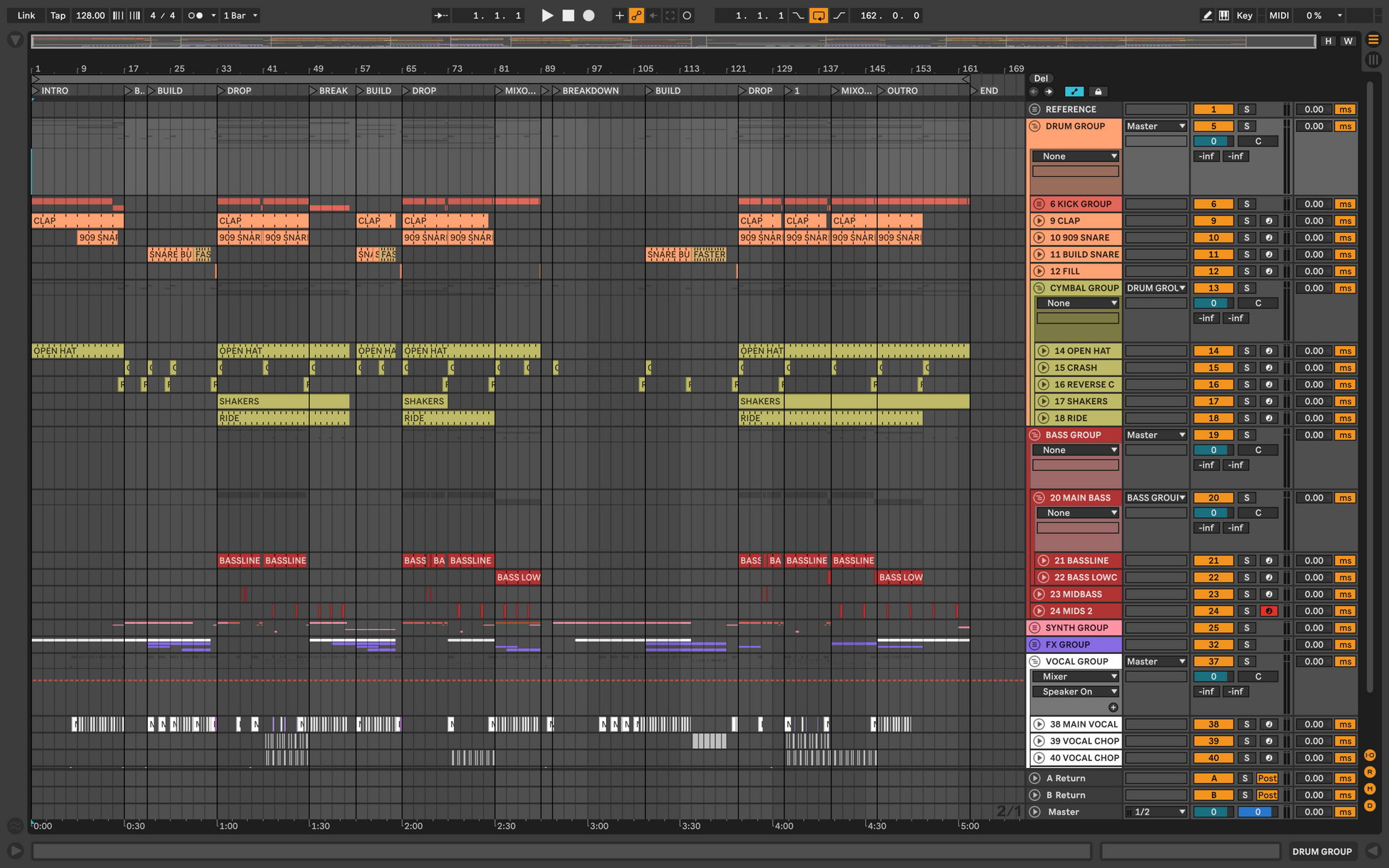Adjust the VOCAL GROUP pan control
This screenshot has height=868, width=1389.
1258,676
